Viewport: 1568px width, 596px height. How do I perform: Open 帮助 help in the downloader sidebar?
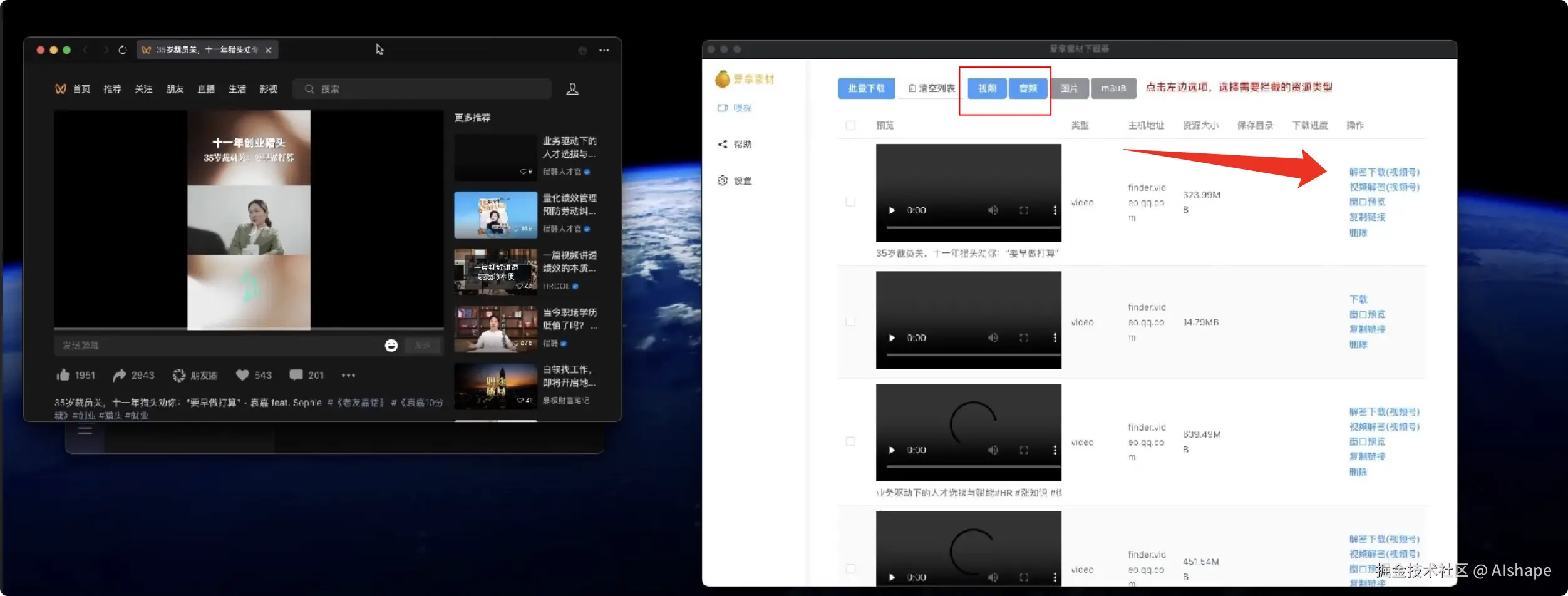(735, 144)
